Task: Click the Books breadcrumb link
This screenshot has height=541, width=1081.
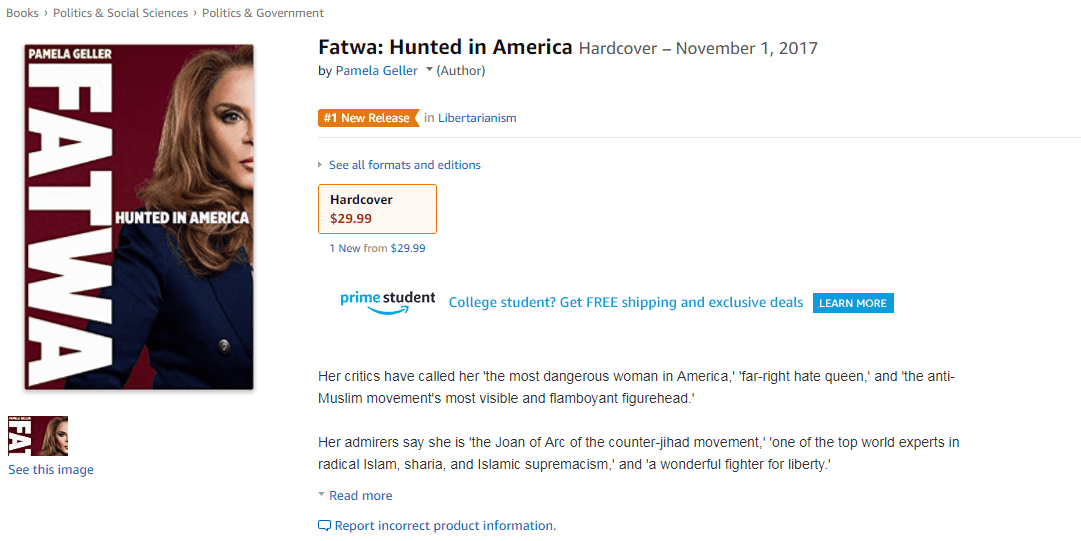Action: (x=22, y=13)
